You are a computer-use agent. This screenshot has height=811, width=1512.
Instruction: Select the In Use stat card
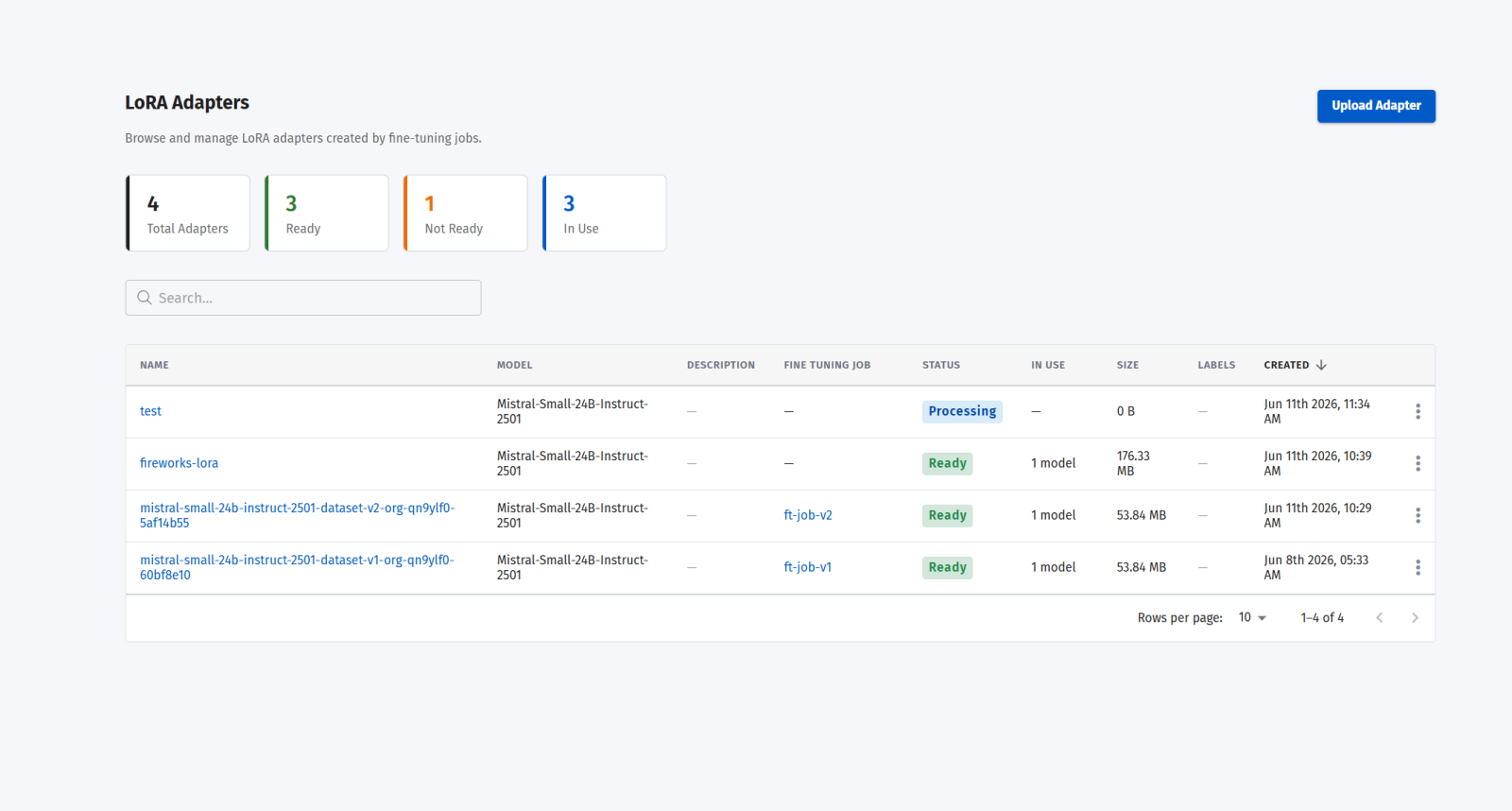[605, 213]
